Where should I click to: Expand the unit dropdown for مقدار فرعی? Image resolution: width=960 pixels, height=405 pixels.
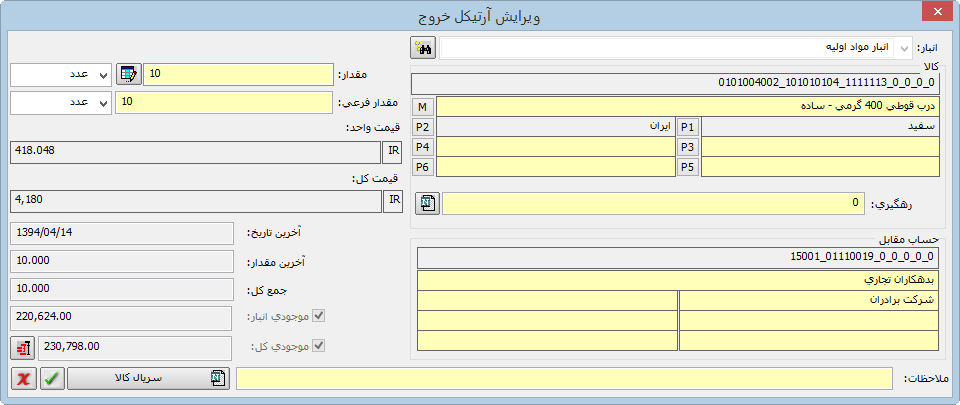click(x=103, y=102)
